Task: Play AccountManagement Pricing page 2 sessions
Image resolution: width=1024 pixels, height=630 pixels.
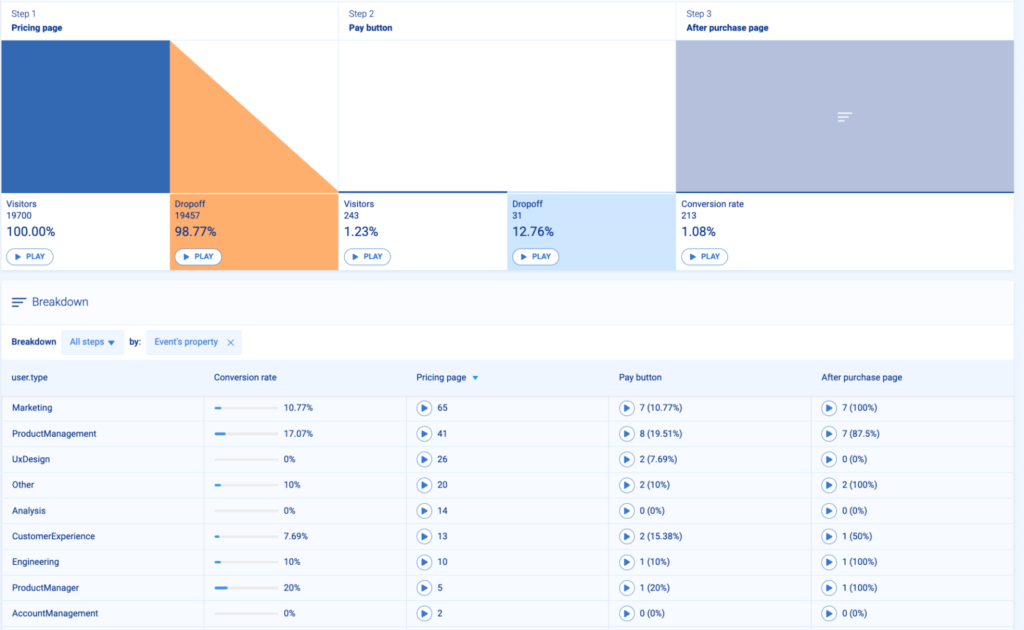Action: [424, 614]
